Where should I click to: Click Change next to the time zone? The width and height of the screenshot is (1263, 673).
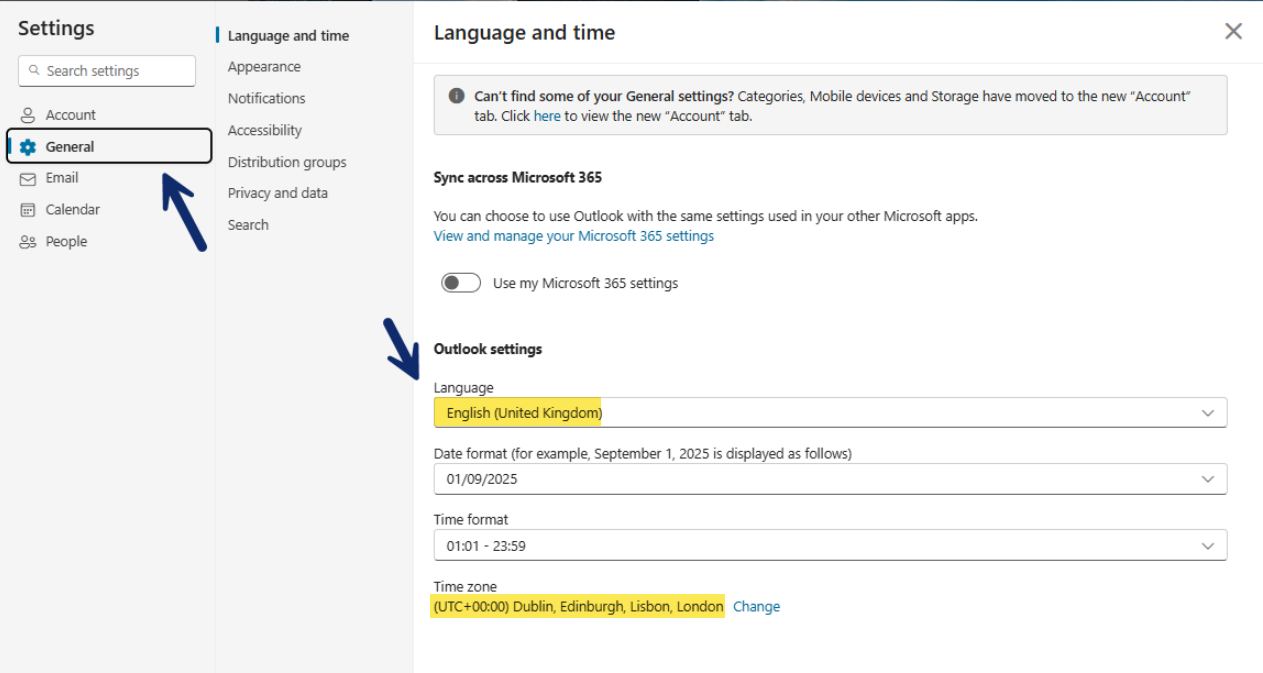click(x=756, y=607)
